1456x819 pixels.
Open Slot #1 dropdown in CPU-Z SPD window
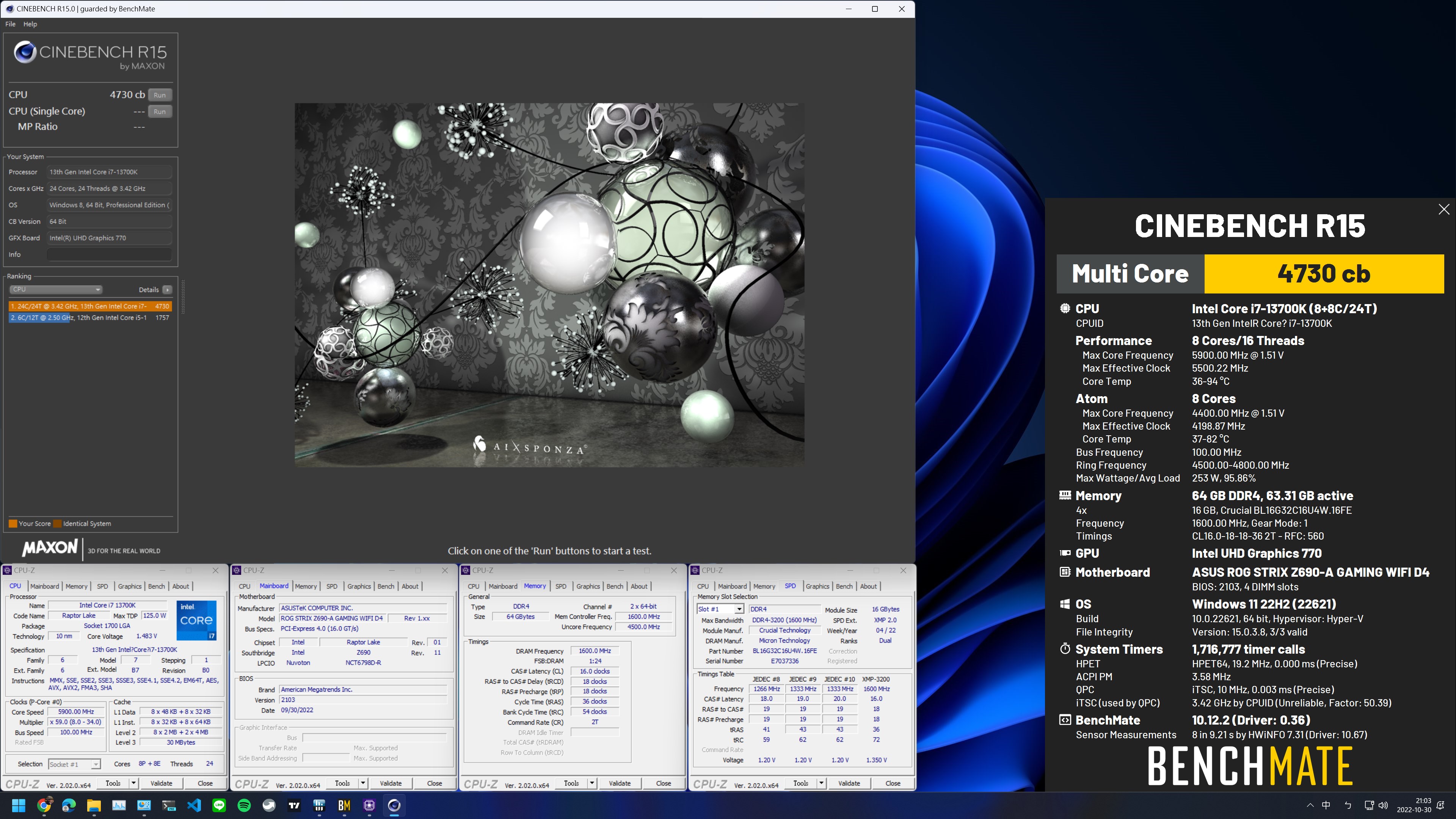[720, 609]
